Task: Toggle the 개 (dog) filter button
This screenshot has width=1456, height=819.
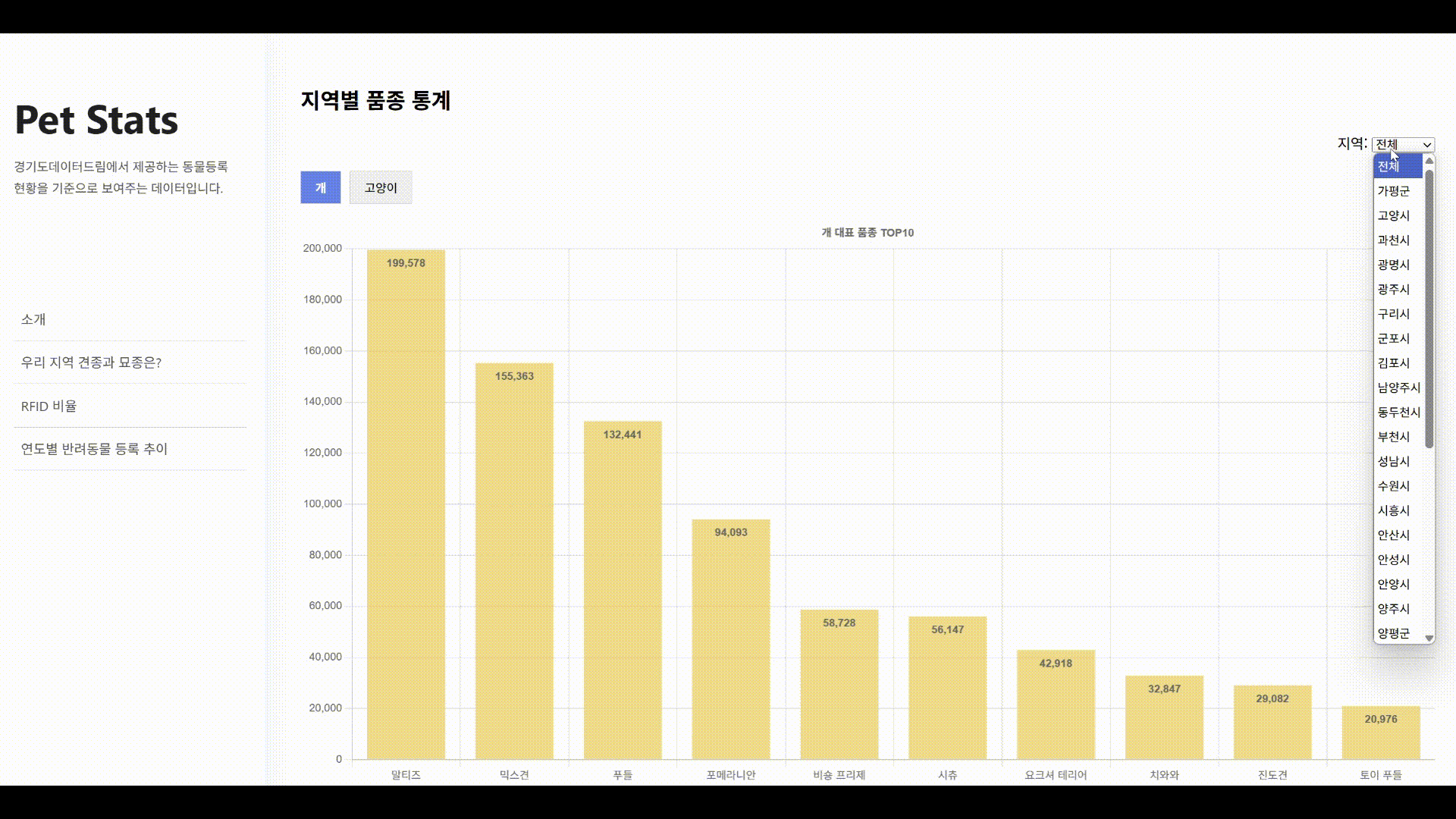Action: pyautogui.click(x=321, y=187)
